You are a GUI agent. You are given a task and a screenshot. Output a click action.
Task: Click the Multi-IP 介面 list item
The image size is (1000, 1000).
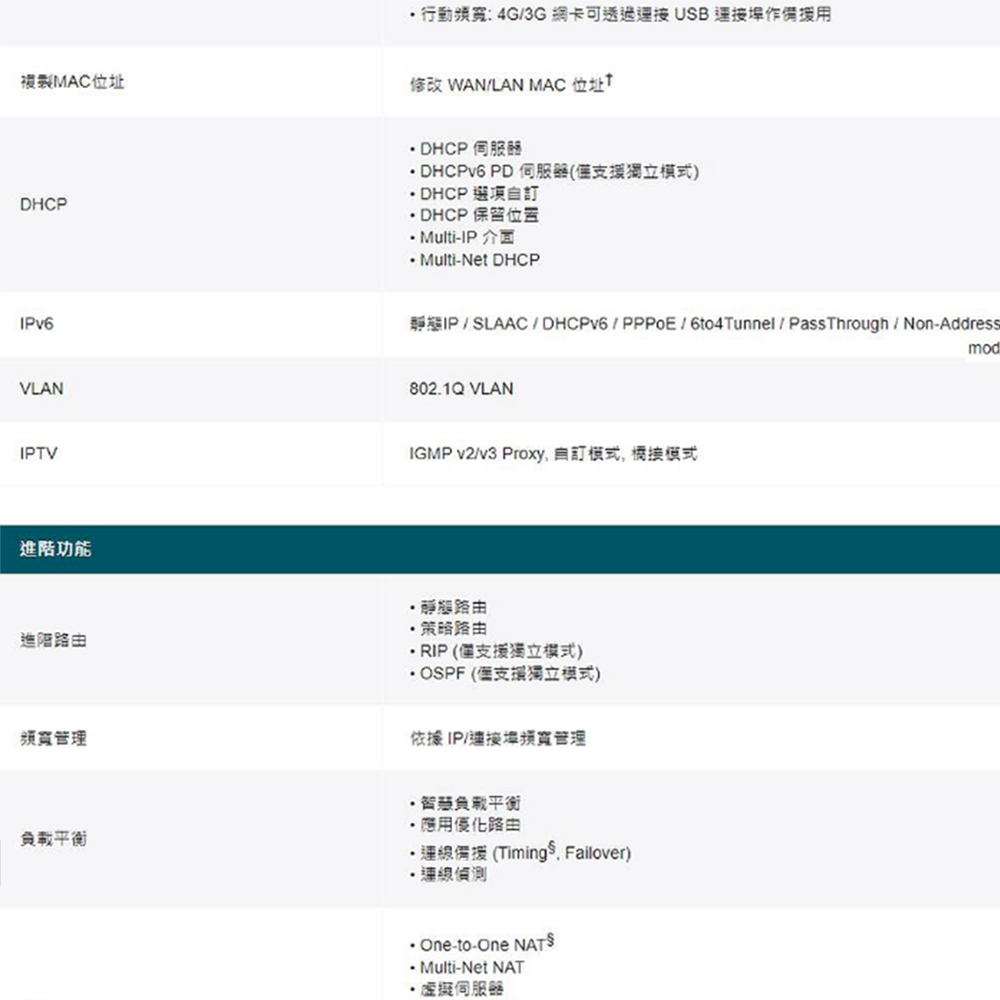(x=467, y=238)
